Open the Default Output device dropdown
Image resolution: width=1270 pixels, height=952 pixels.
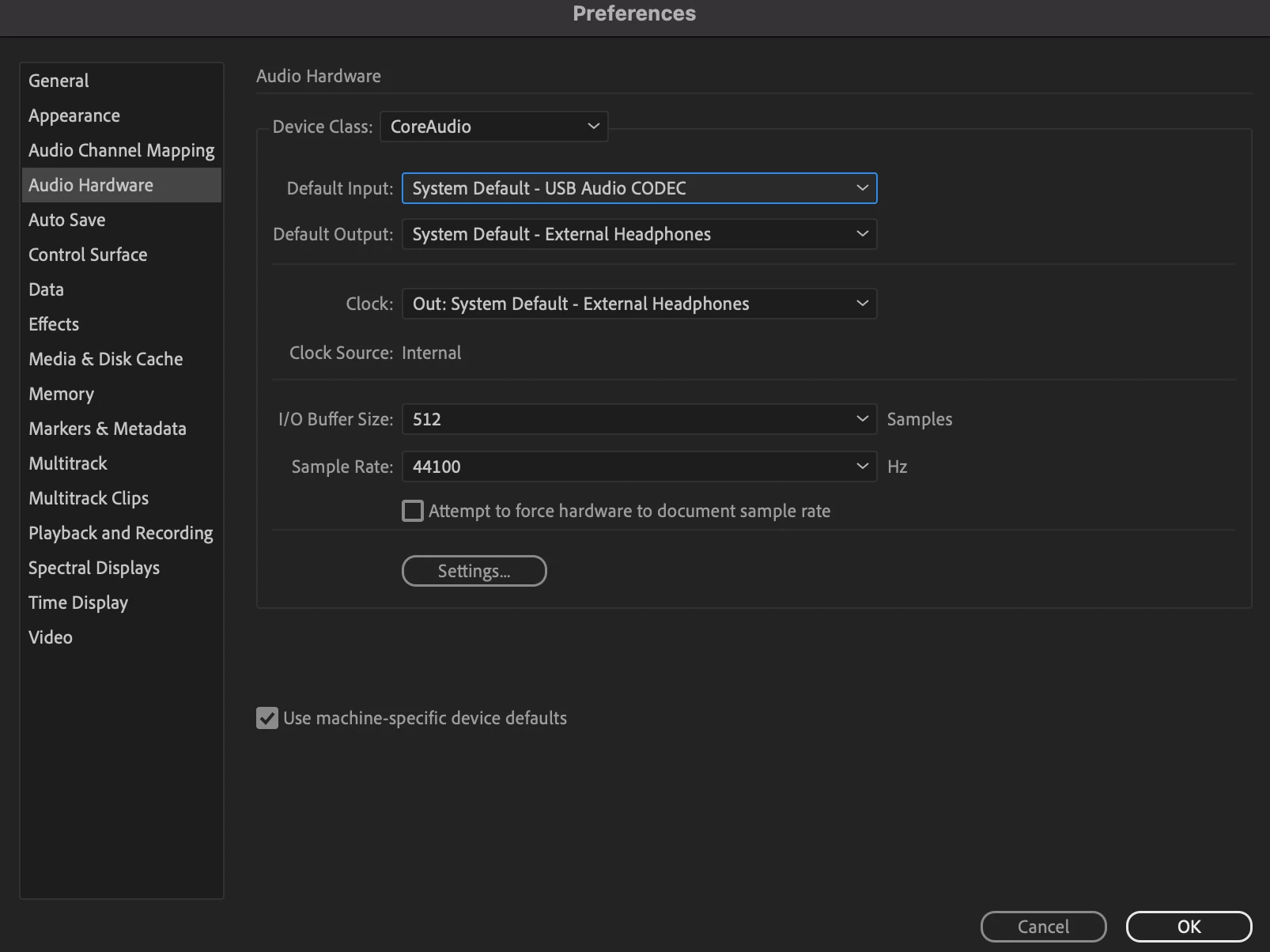click(640, 234)
